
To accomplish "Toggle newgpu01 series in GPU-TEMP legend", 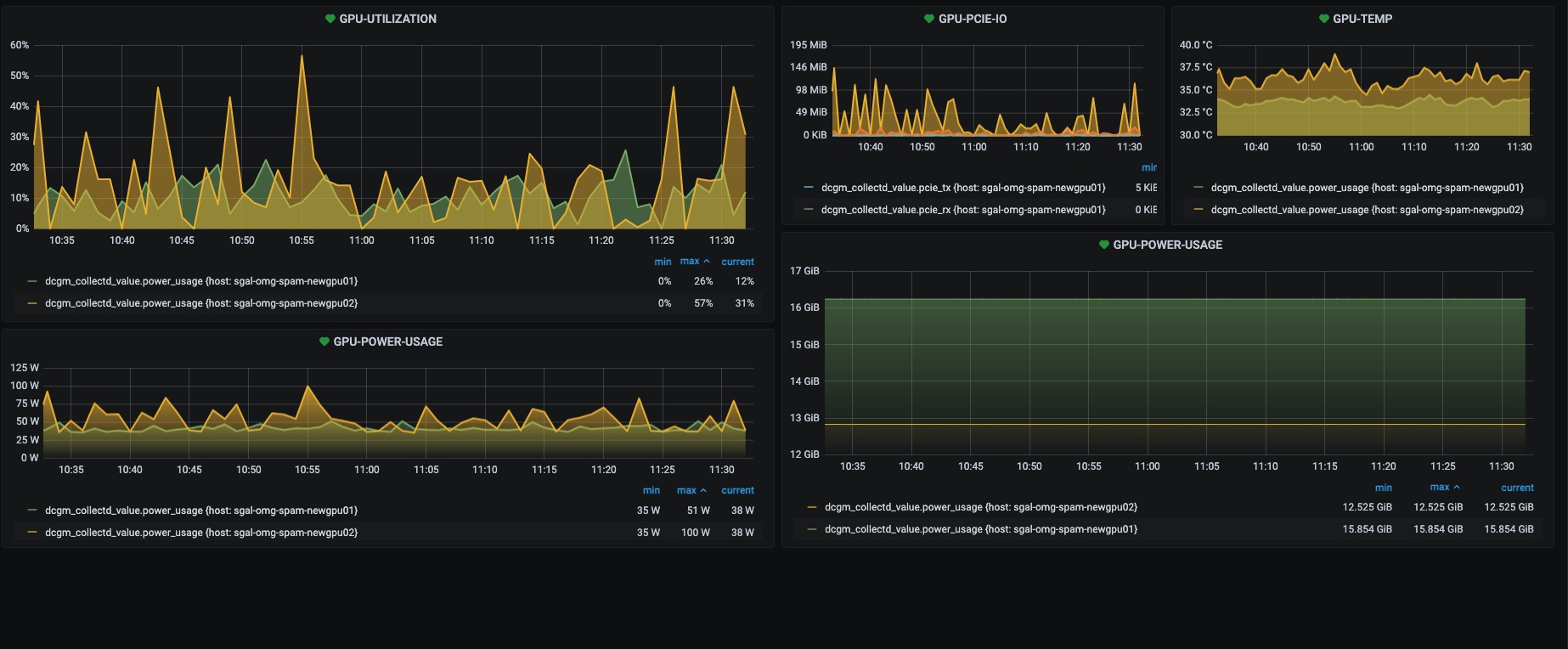I will point(1368,188).
